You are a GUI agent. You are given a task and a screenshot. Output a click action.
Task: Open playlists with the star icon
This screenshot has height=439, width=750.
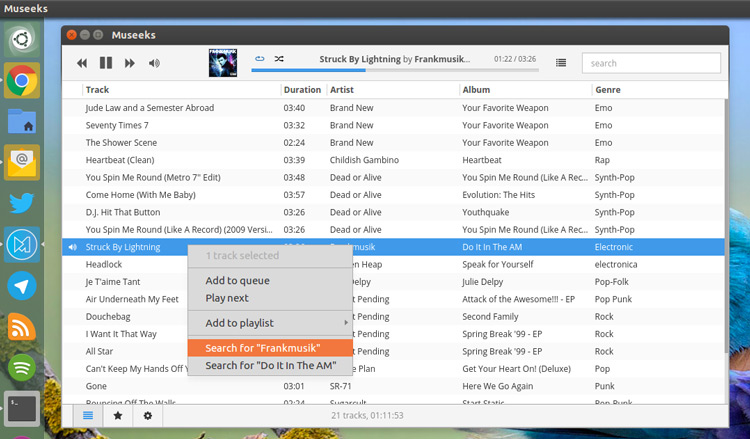[x=118, y=415]
